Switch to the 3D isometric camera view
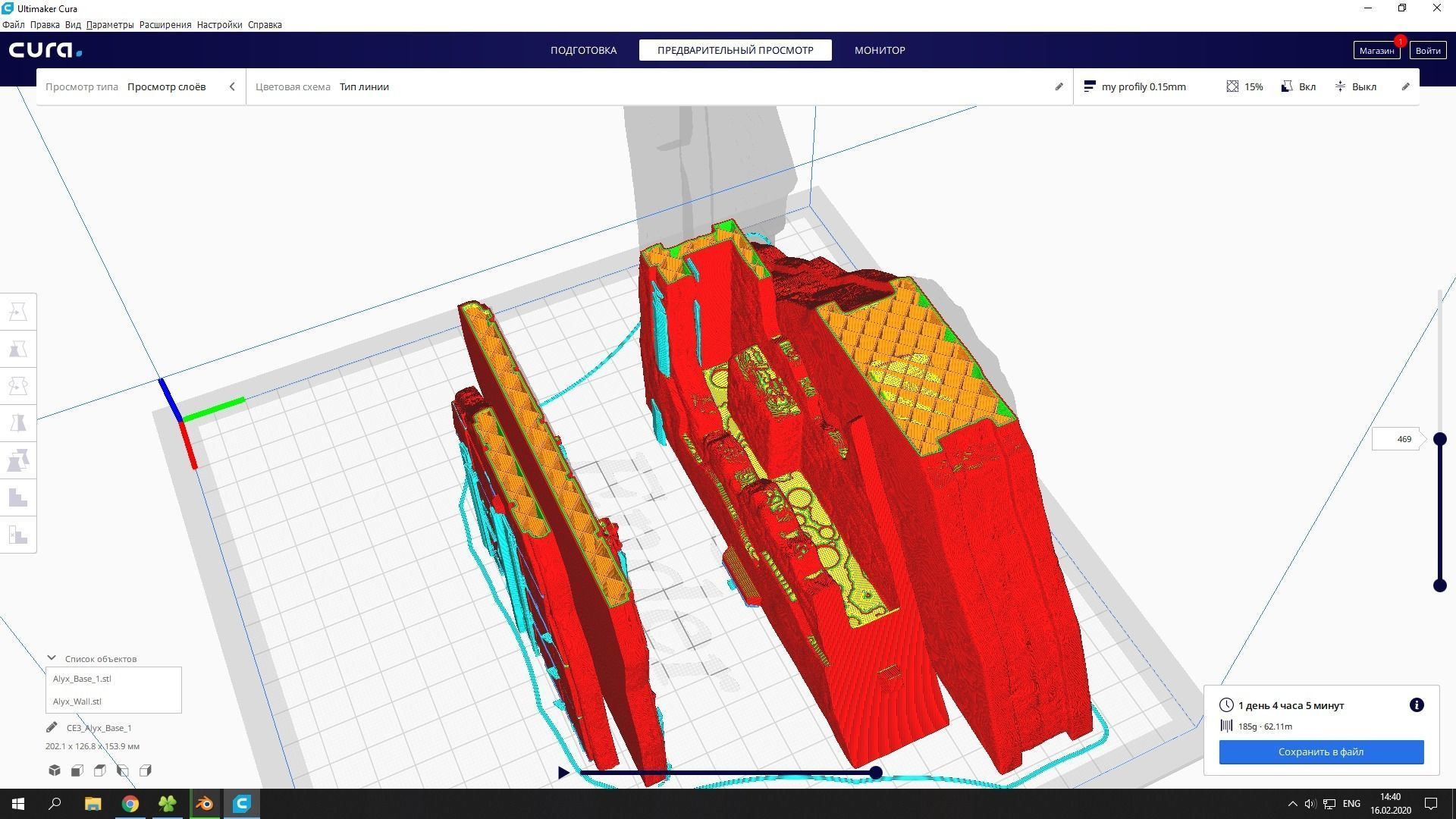The image size is (1456, 819). [x=55, y=770]
